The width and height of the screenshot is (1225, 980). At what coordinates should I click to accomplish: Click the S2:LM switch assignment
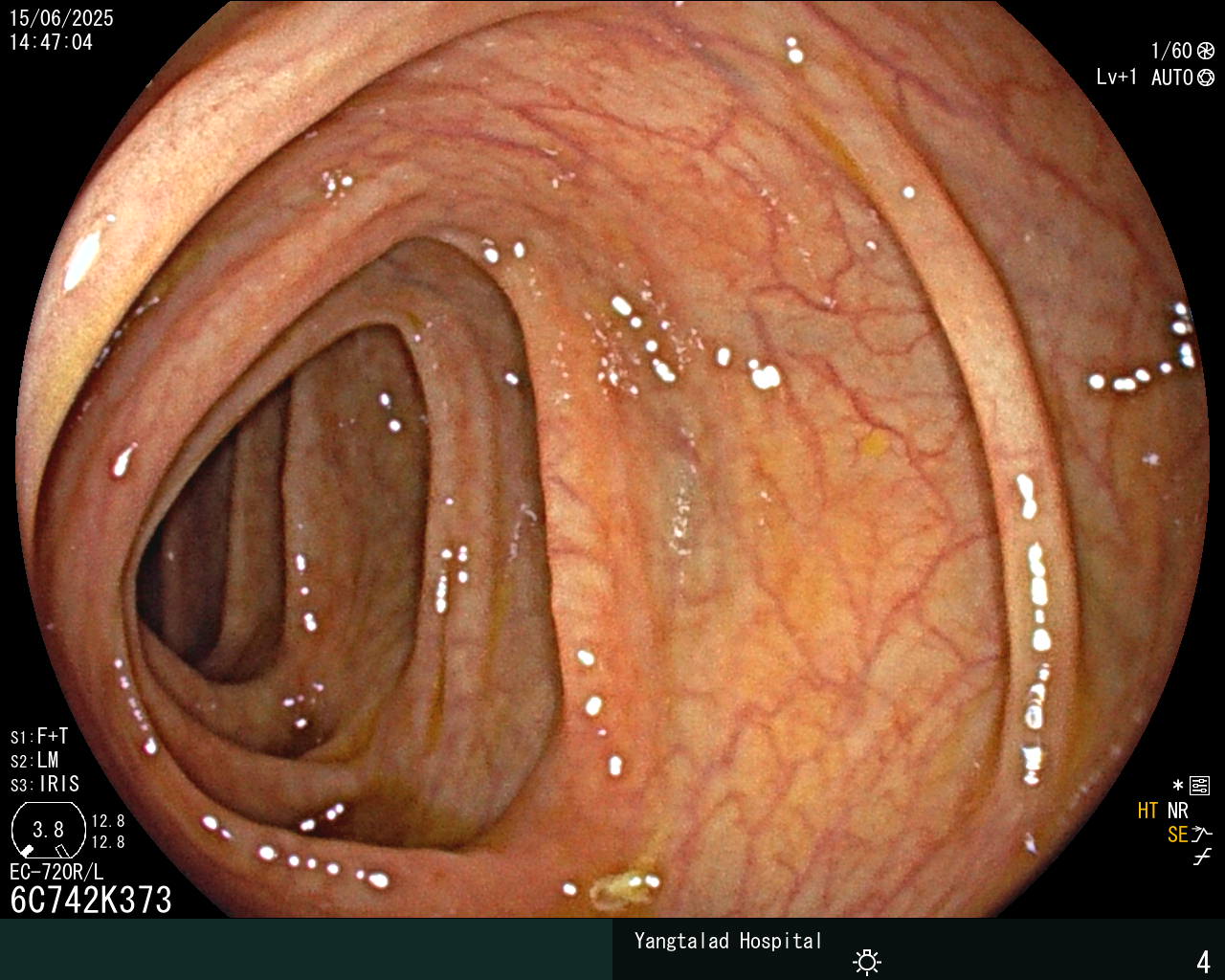34,760
